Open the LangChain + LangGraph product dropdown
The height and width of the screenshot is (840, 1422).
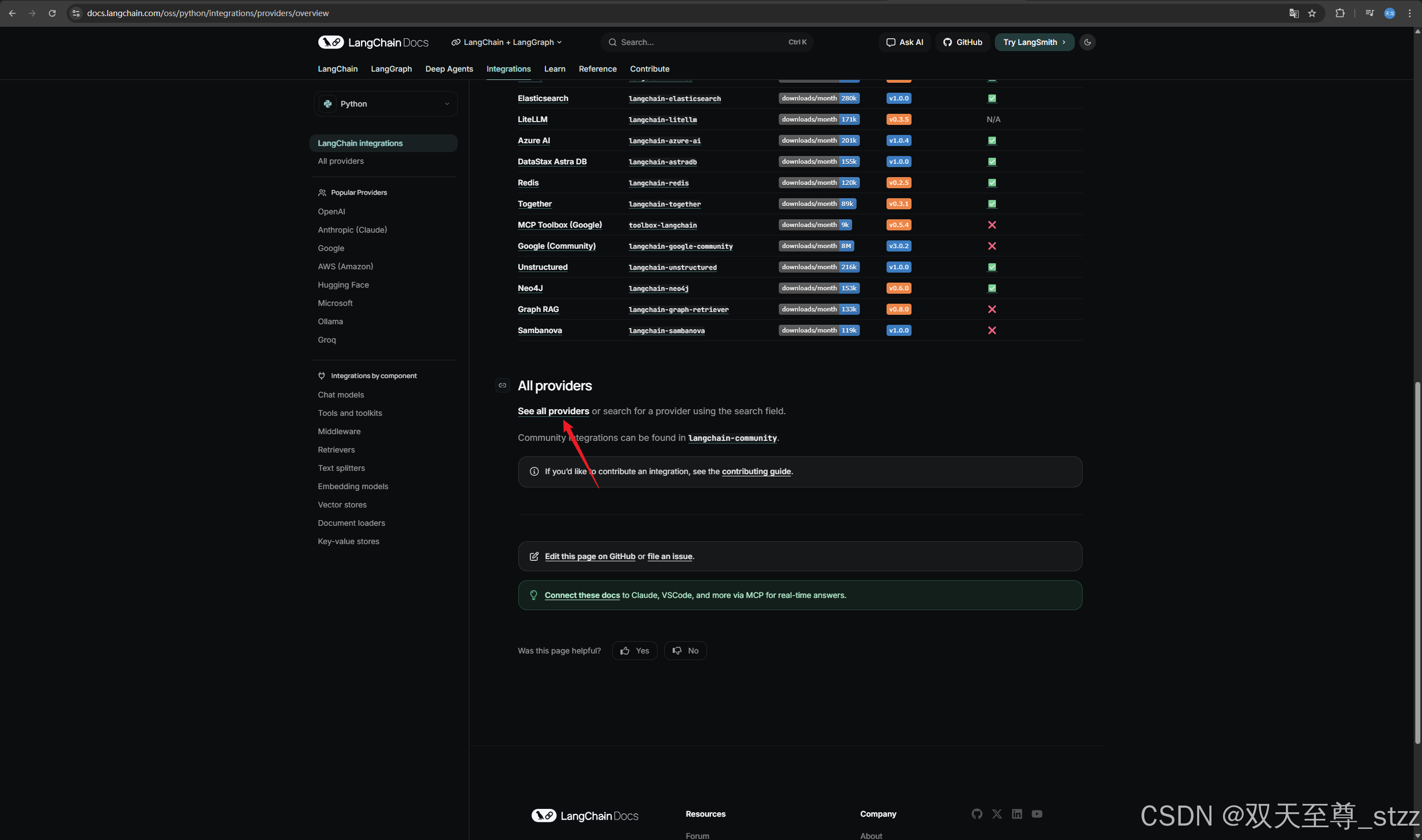pos(507,42)
